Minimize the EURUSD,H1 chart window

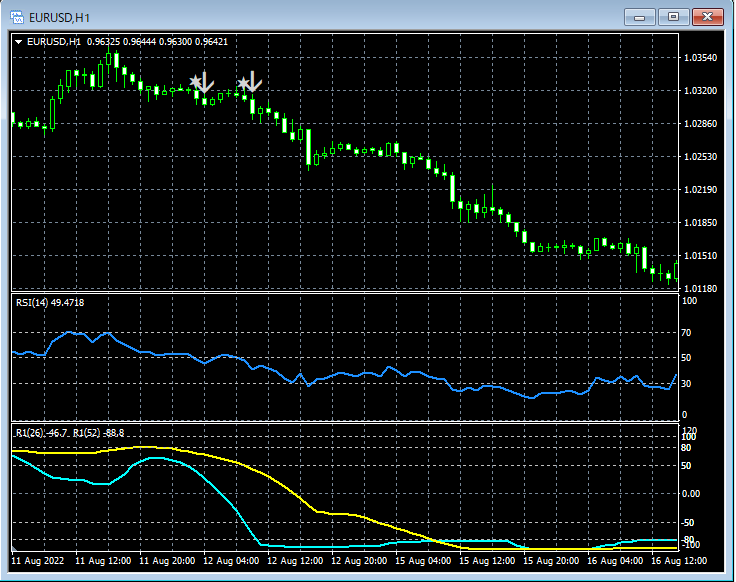tap(640, 16)
